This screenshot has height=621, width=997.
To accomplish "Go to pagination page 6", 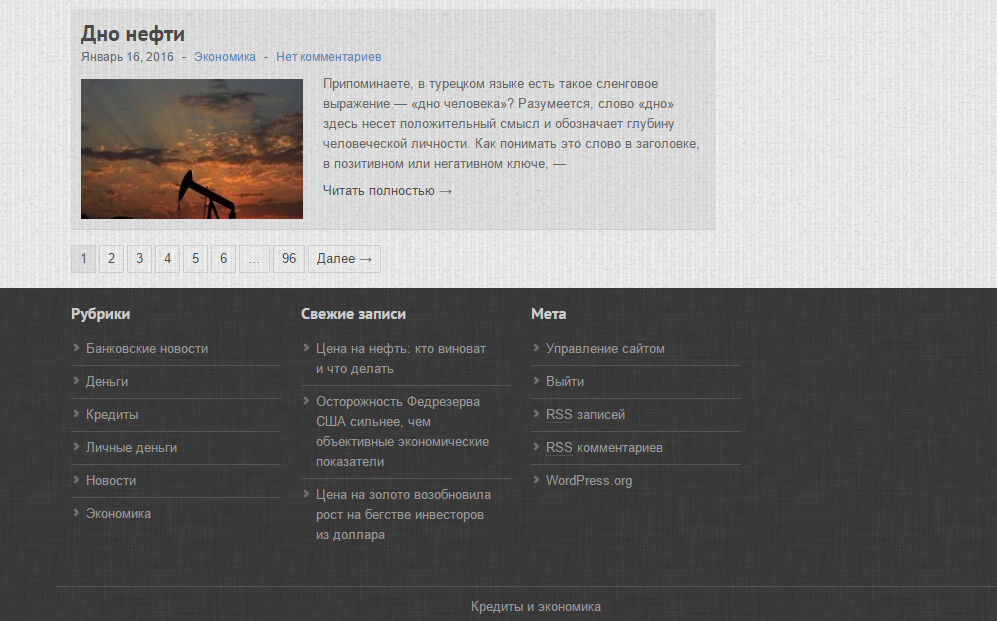I will pos(223,259).
